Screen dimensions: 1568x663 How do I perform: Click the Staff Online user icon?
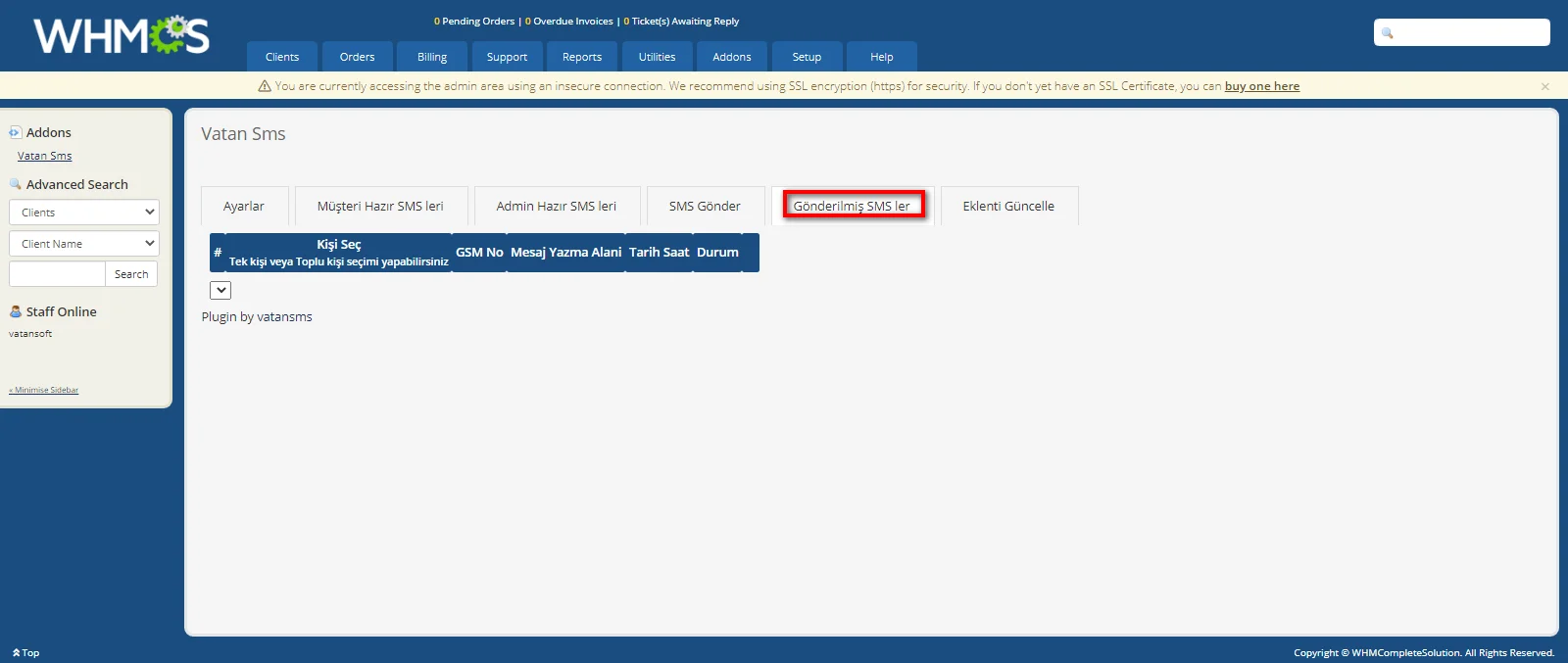tap(15, 311)
